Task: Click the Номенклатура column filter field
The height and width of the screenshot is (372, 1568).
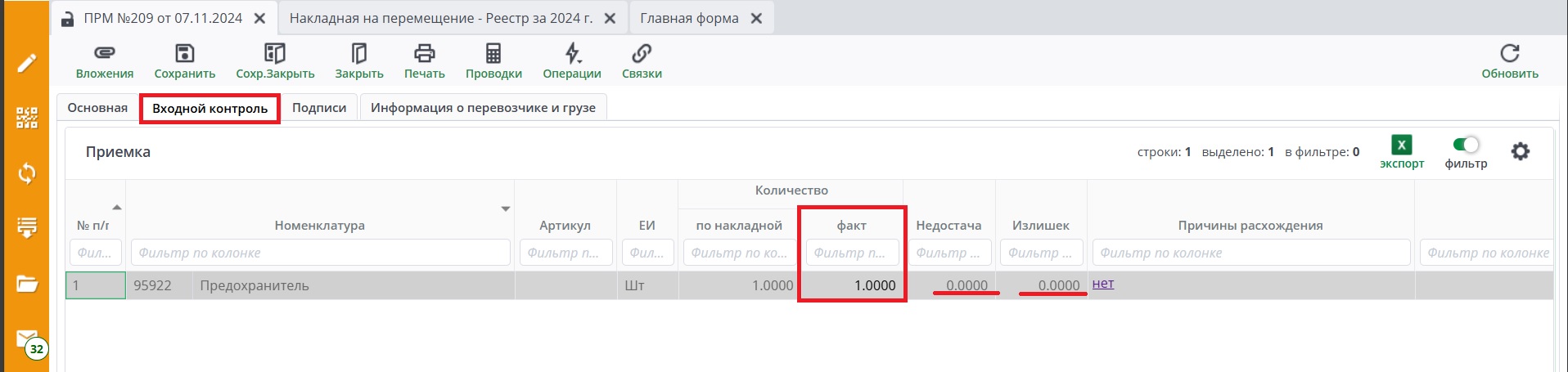Action: [x=320, y=253]
